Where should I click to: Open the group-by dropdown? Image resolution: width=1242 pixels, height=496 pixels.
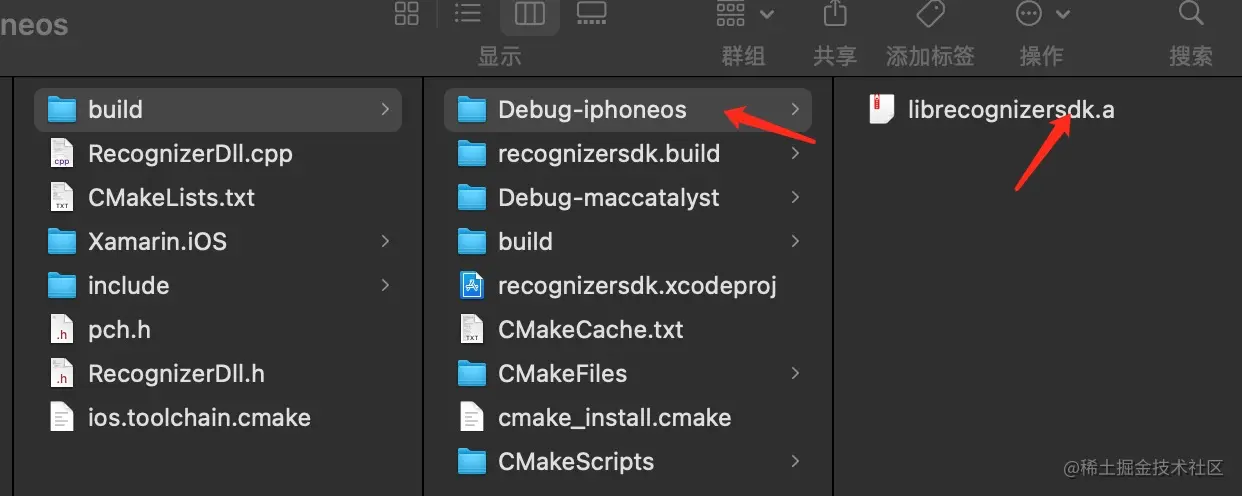pyautogui.click(x=745, y=14)
